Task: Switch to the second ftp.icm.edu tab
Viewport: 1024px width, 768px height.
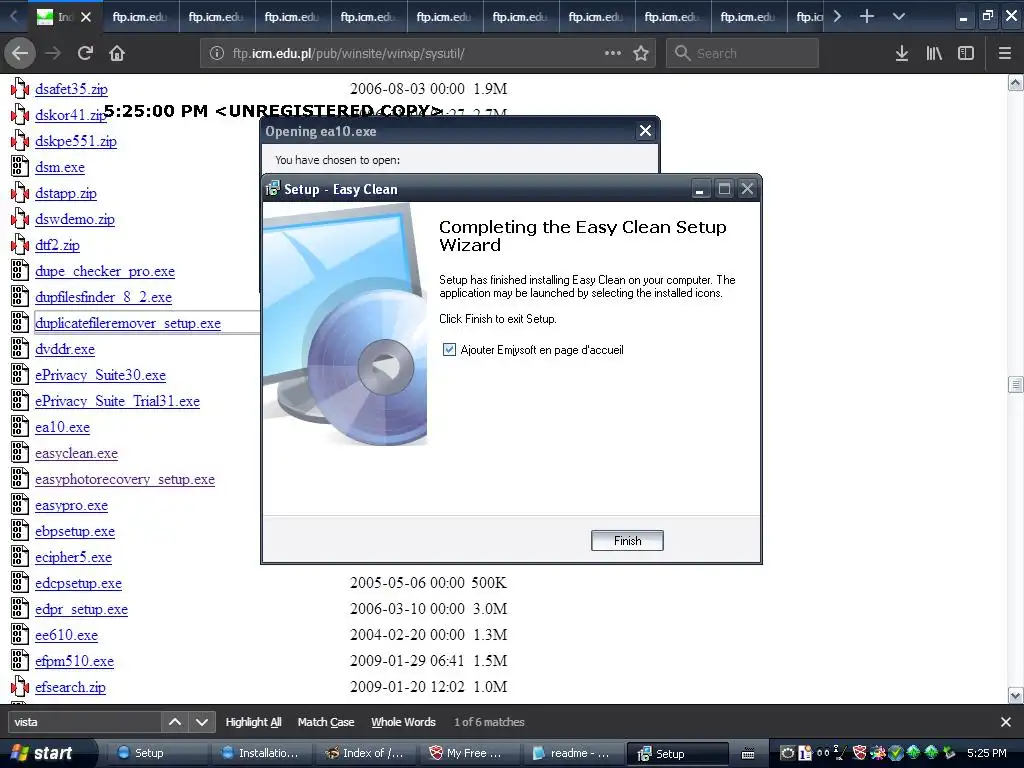Action: click(x=216, y=17)
